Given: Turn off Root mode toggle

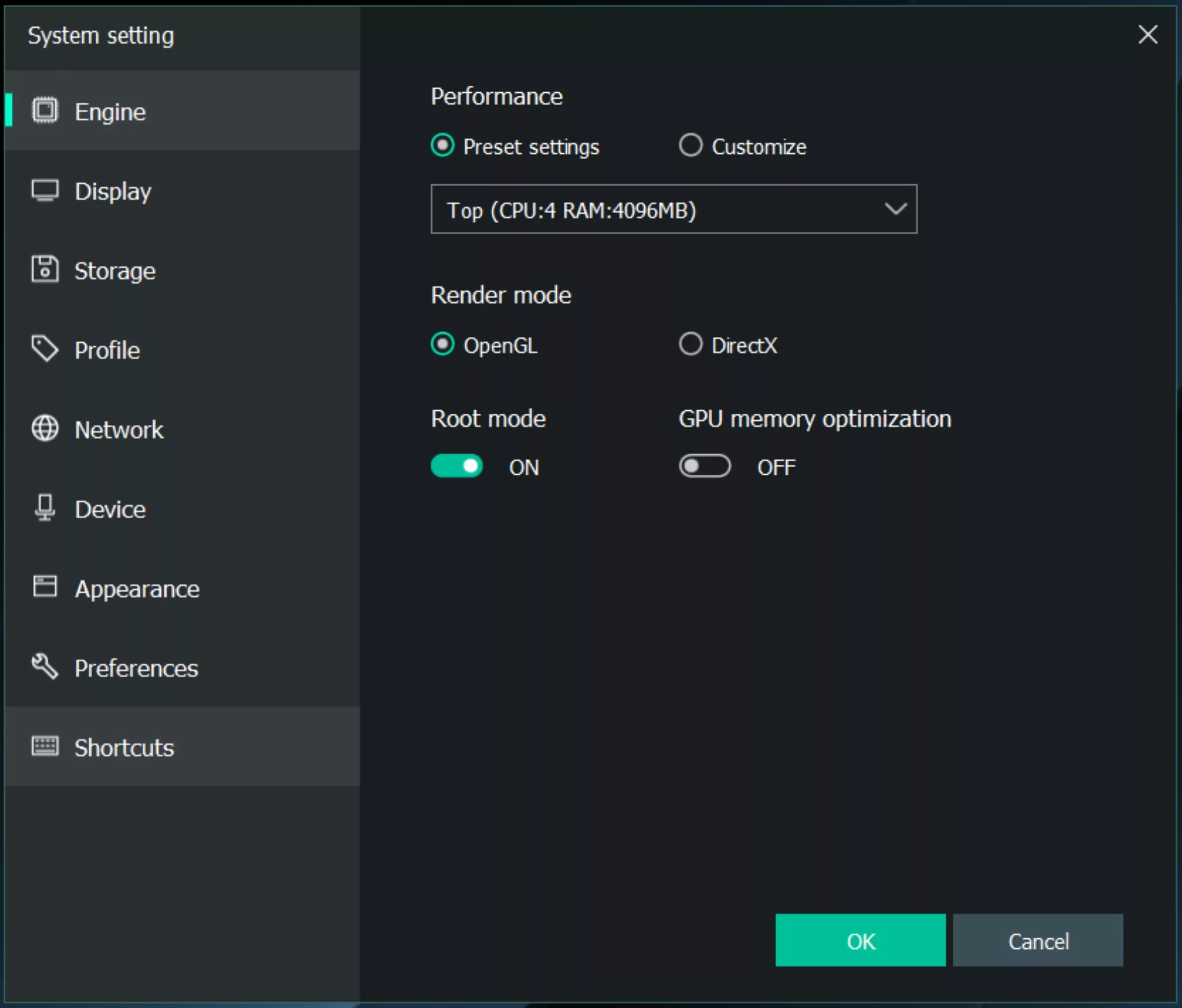Looking at the screenshot, I should click(x=457, y=466).
